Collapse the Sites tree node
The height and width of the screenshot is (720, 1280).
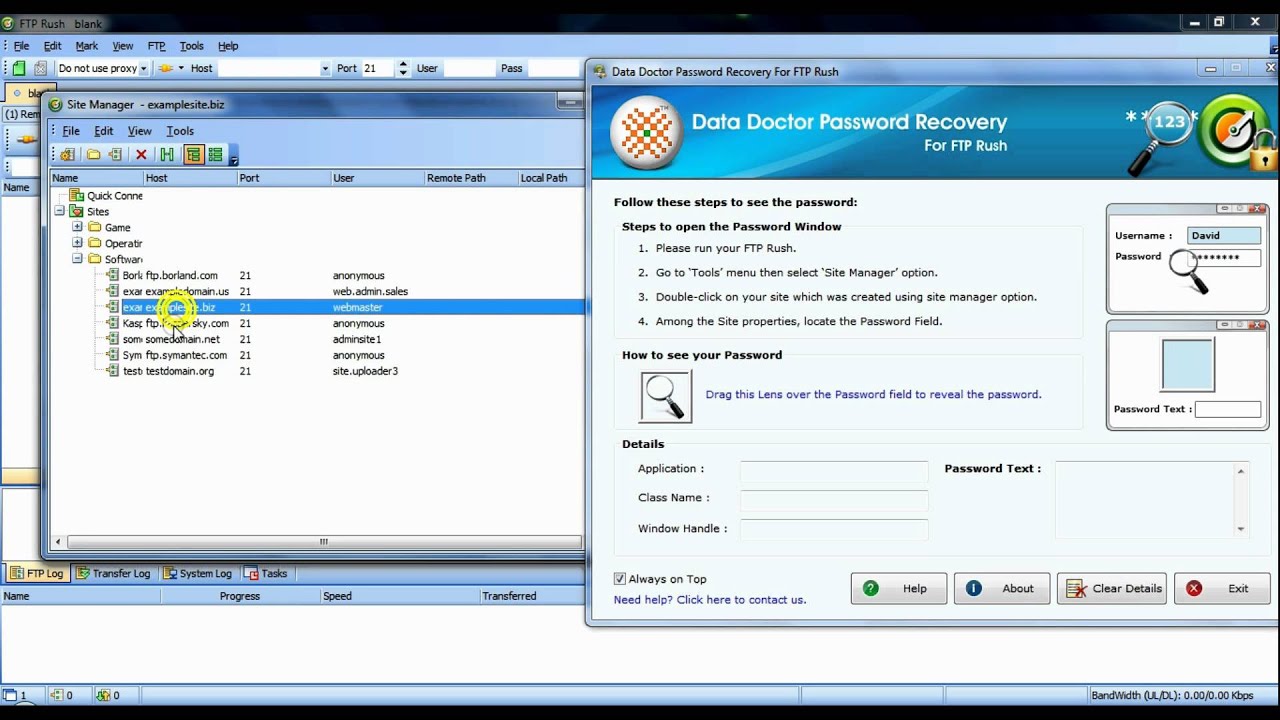tap(59, 211)
